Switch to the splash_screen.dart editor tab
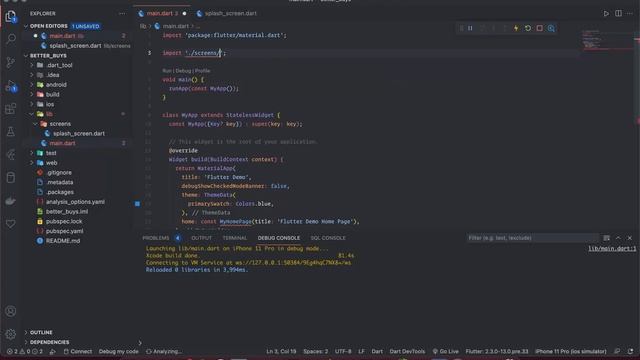This screenshot has height=360, width=640. tap(227, 13)
